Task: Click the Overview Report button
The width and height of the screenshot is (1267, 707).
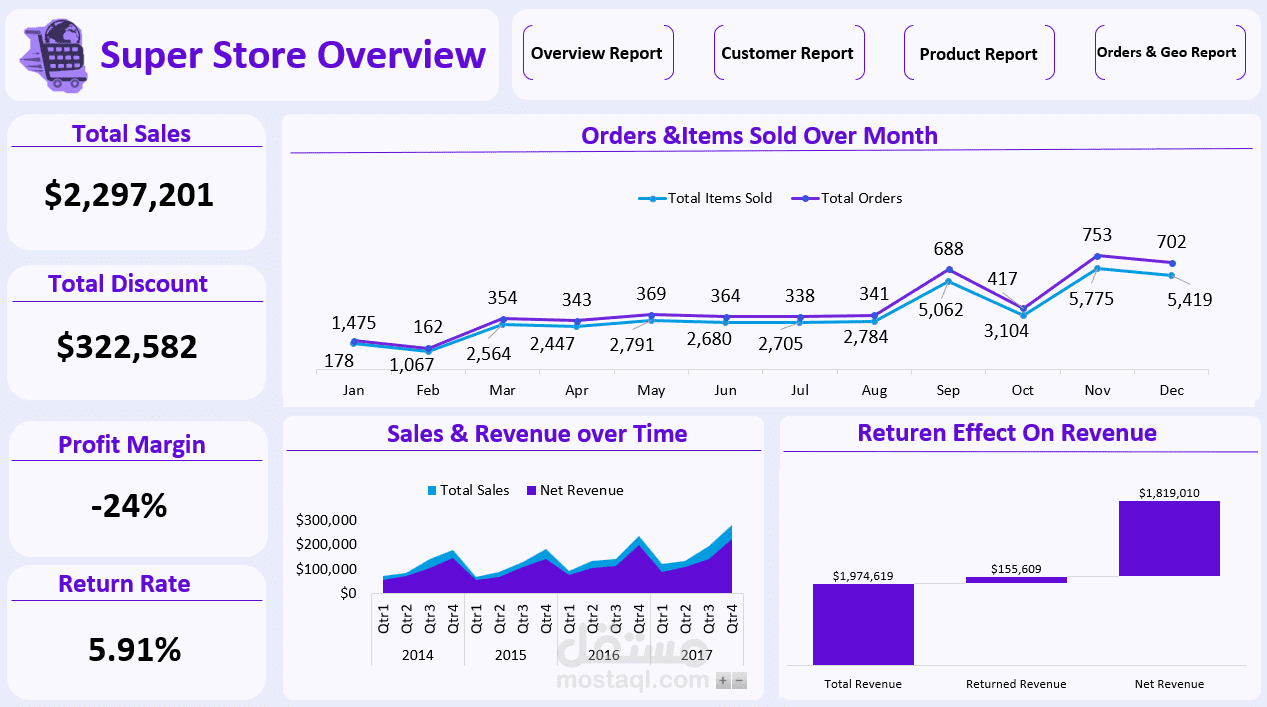Action: pyautogui.click(x=597, y=53)
